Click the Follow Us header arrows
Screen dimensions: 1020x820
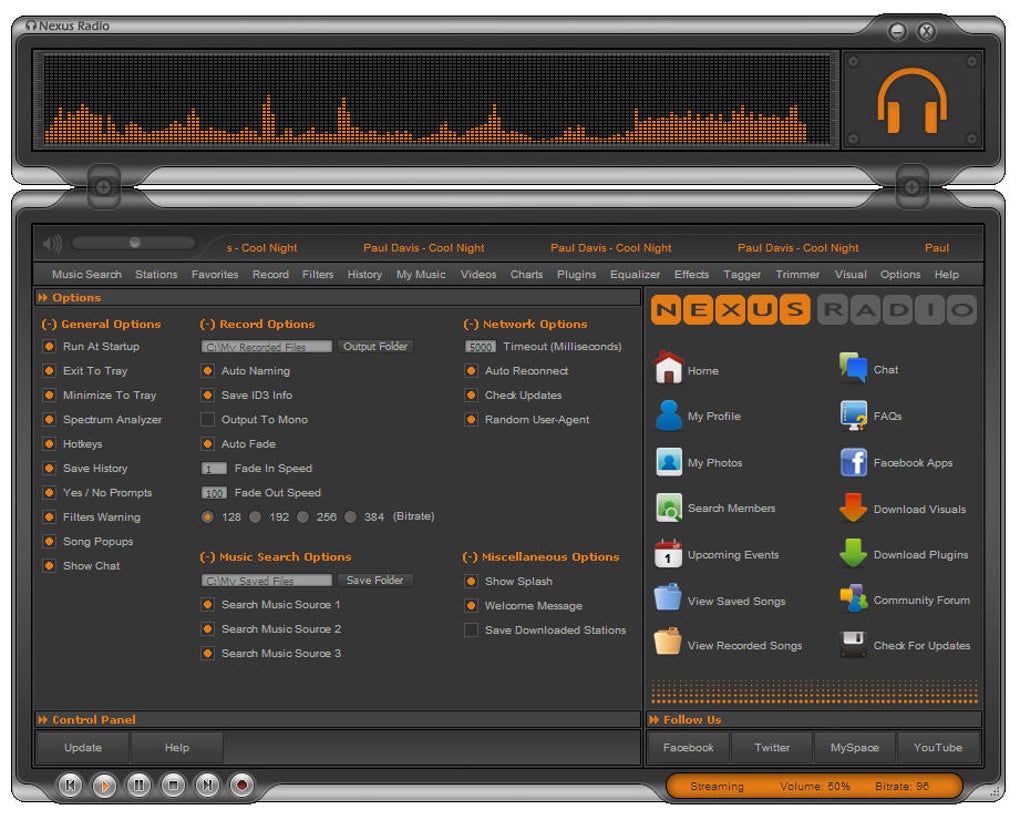tap(654, 720)
